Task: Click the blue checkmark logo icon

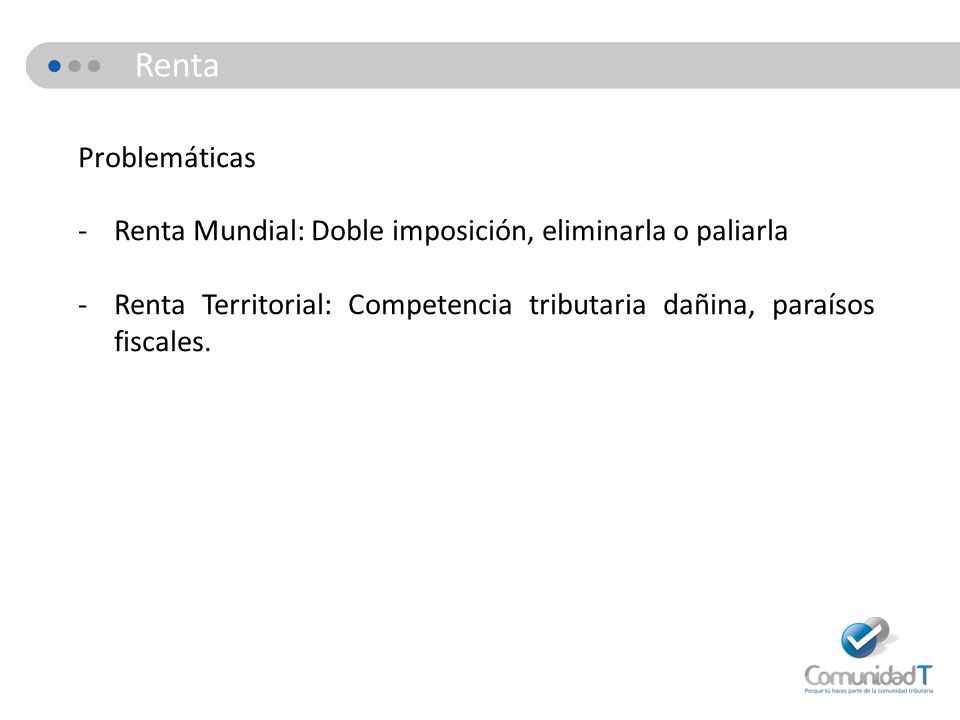Action: point(864,637)
